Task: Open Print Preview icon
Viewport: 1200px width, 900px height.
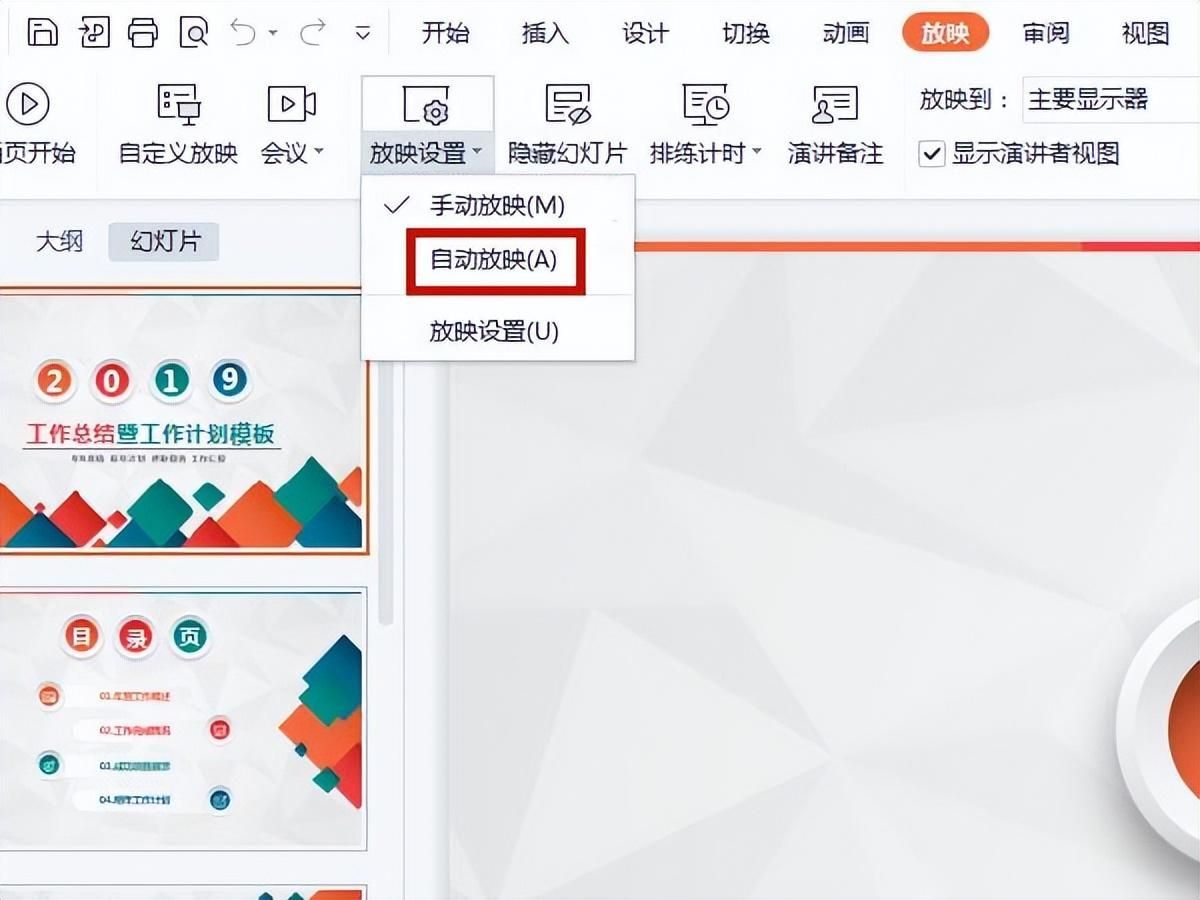Action: pos(194,32)
